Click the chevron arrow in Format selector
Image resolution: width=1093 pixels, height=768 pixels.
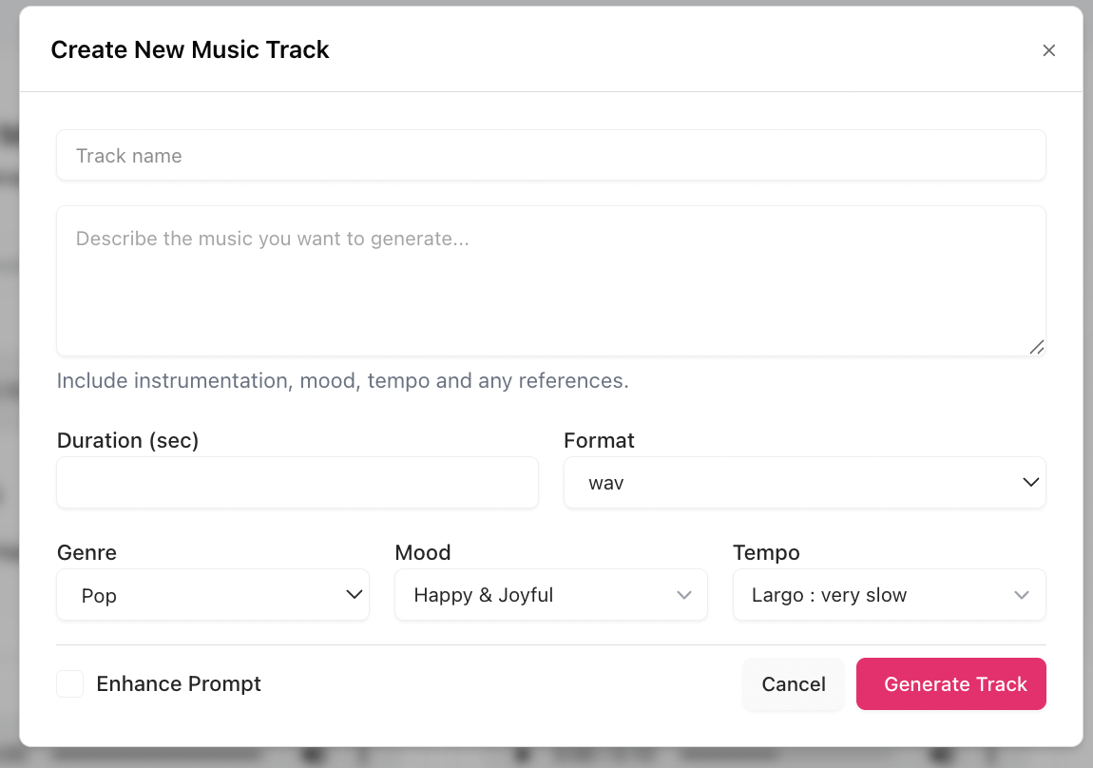[1030, 483]
